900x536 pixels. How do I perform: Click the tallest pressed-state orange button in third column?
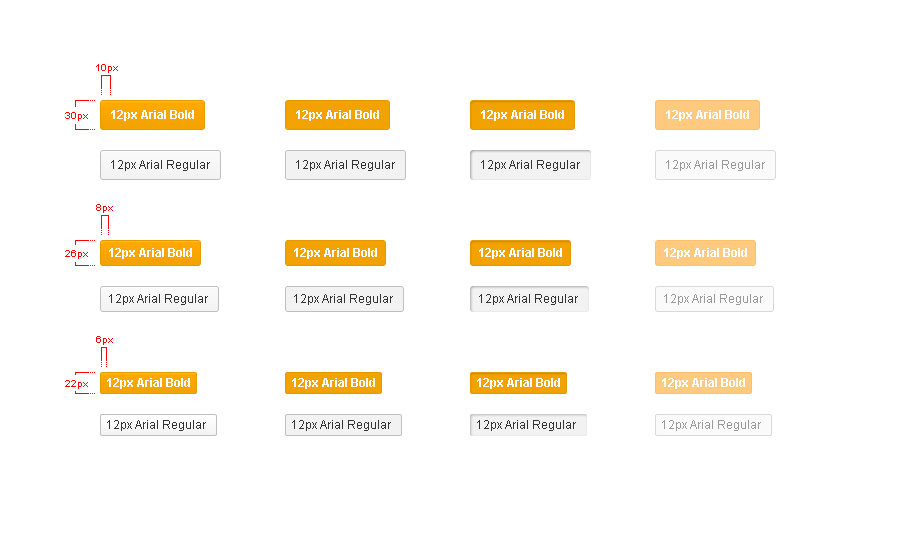522,115
